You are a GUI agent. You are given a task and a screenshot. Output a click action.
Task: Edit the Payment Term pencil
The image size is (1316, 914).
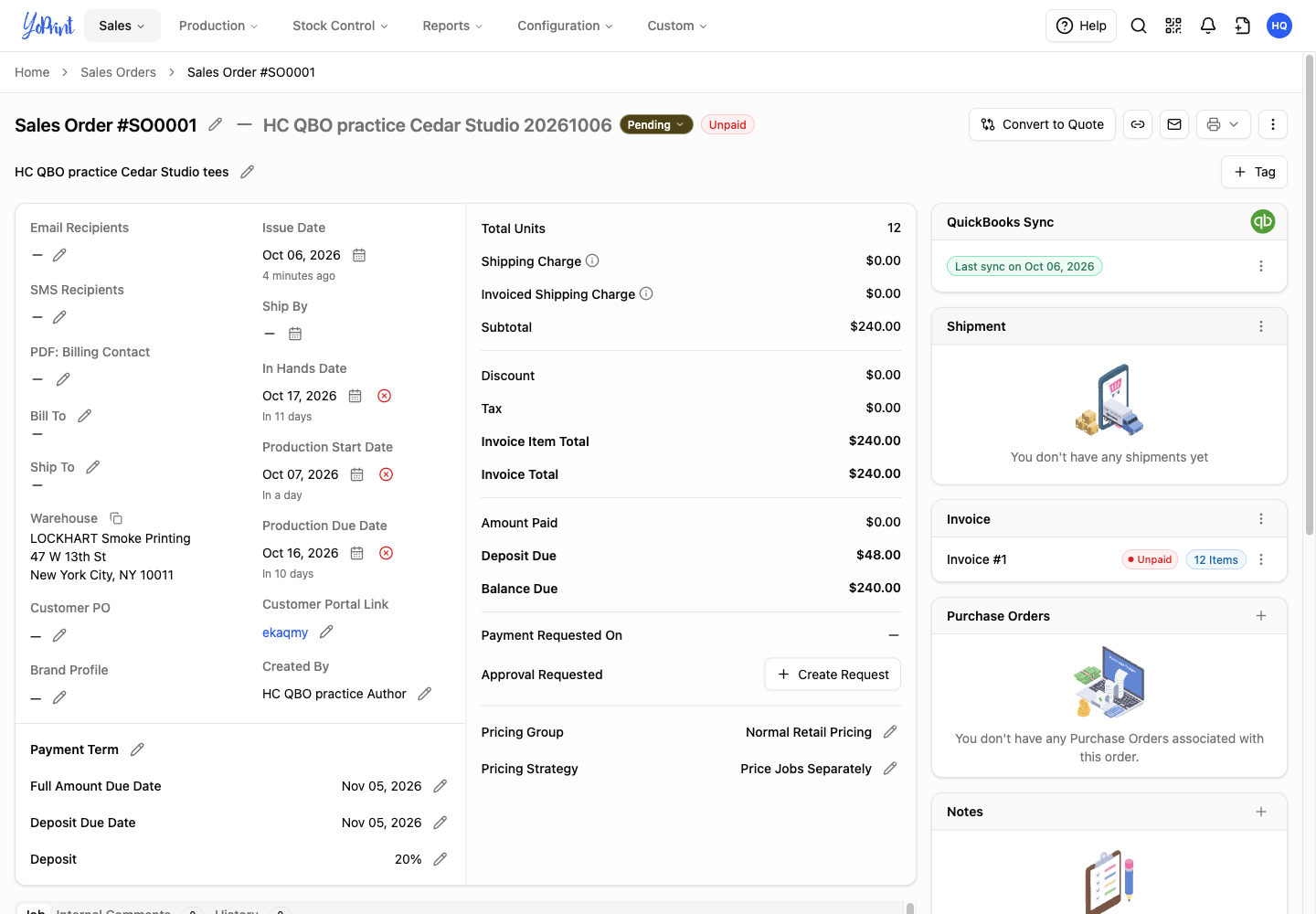pyautogui.click(x=137, y=749)
